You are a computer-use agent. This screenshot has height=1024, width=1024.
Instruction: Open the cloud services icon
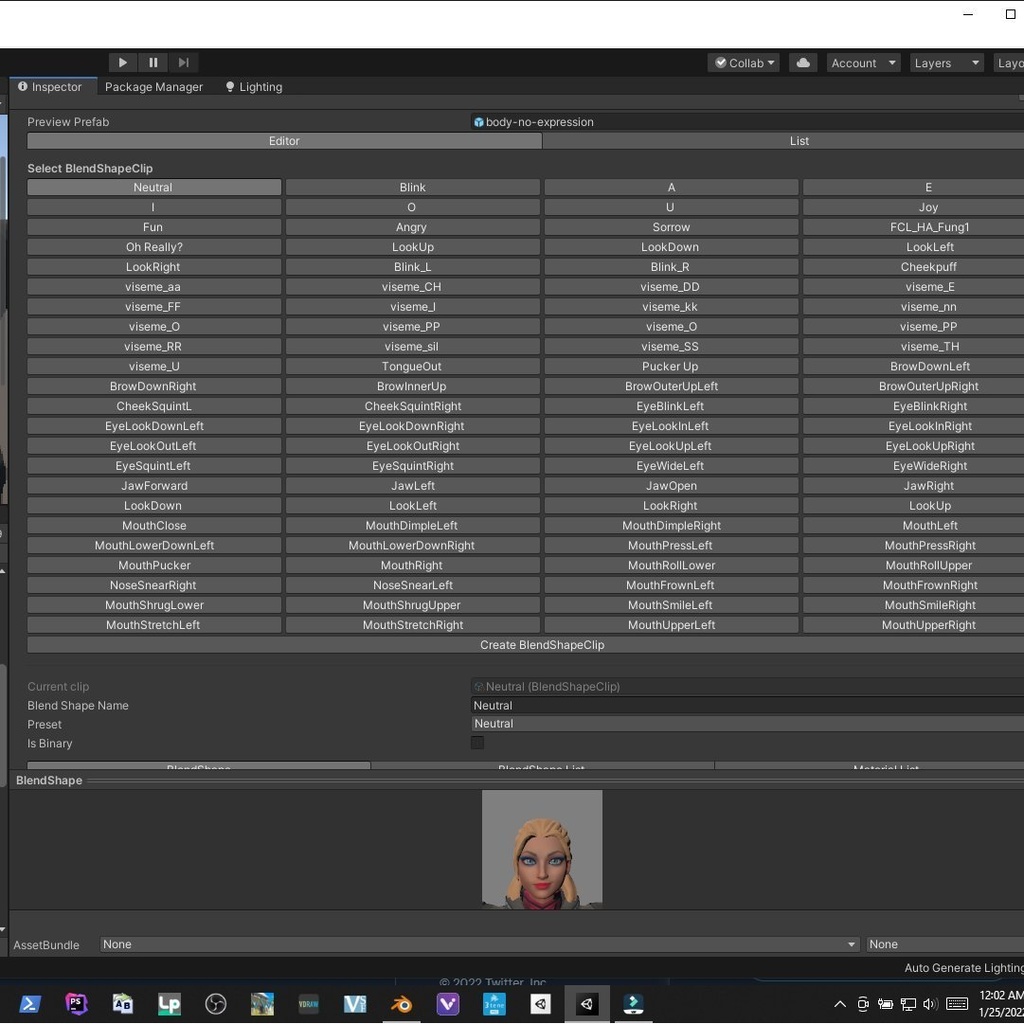coord(803,63)
